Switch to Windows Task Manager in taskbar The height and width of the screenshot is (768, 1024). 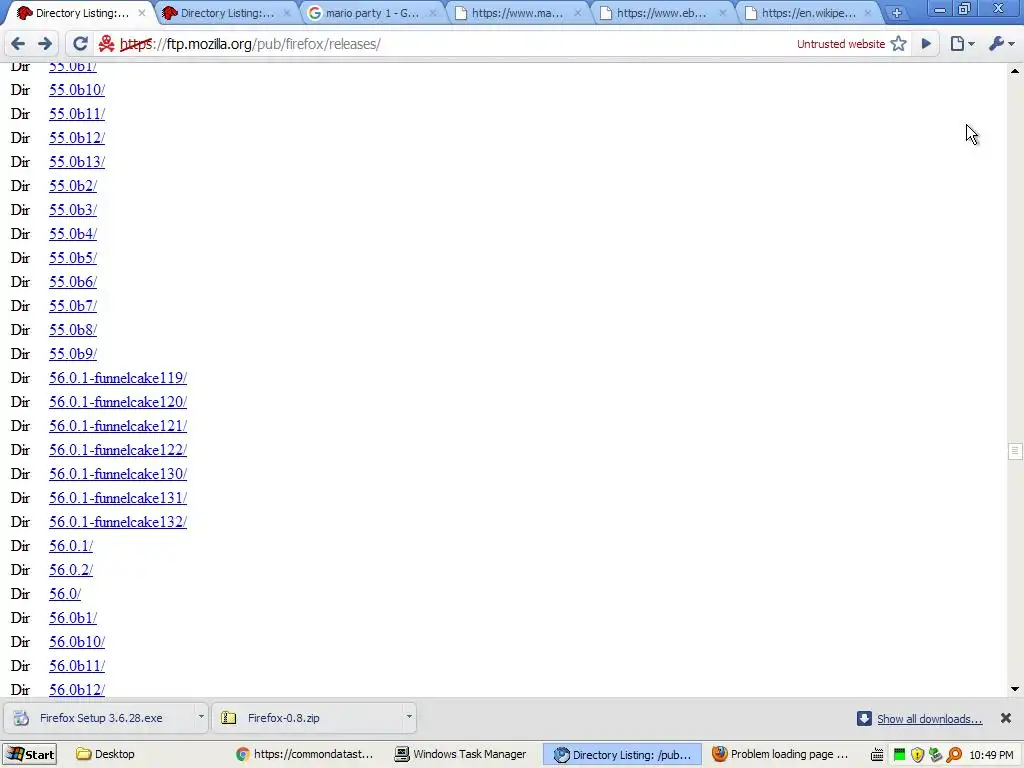[x=462, y=754]
